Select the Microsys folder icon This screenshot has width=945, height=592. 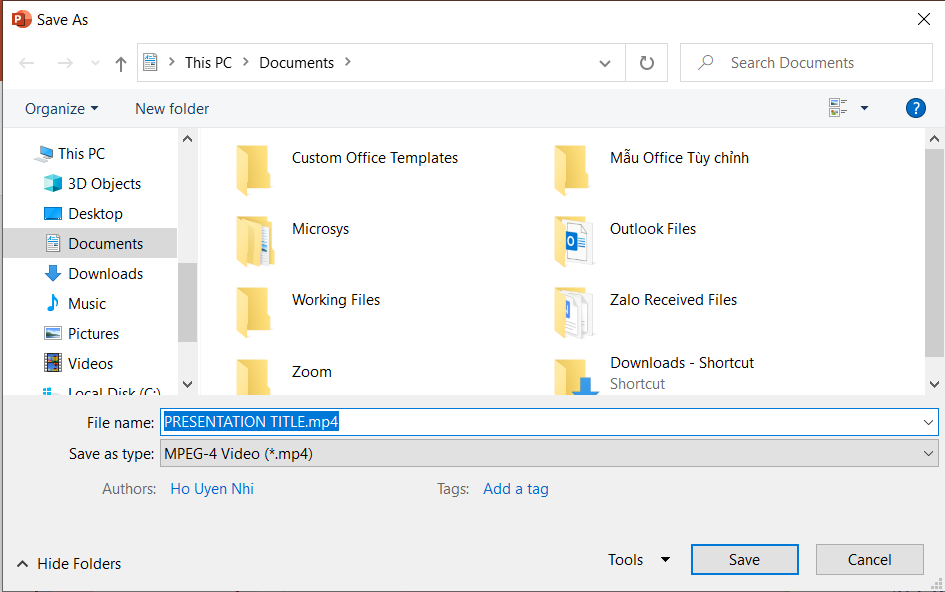(x=253, y=240)
